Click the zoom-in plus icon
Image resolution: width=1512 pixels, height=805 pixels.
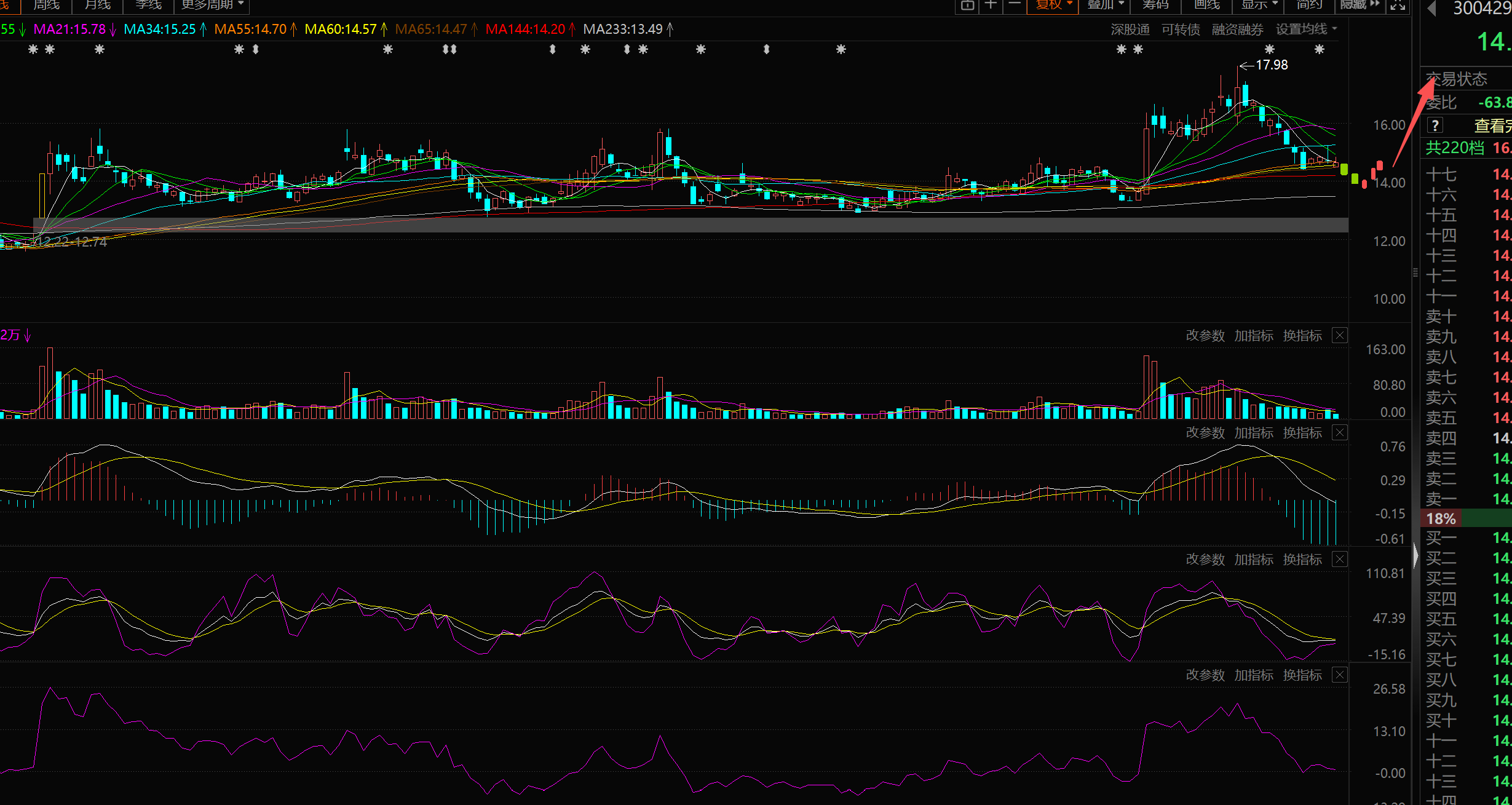point(991,5)
